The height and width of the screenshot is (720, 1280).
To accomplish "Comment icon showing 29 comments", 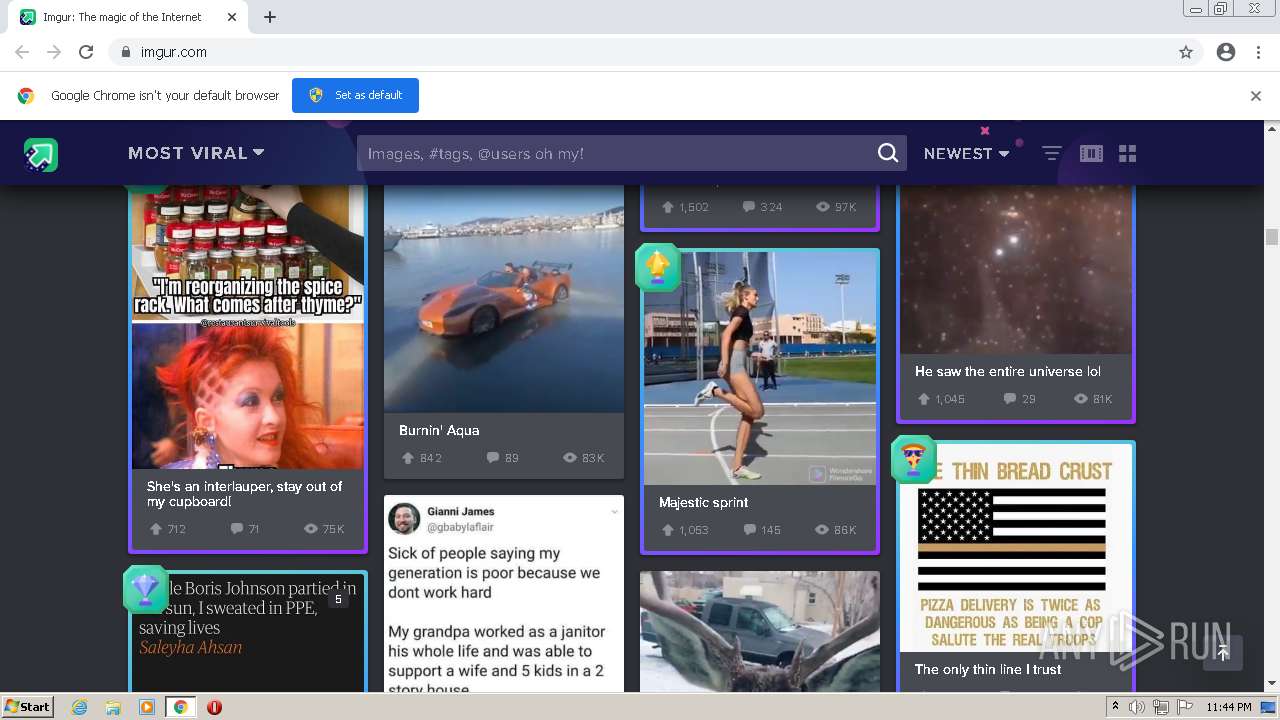I will click(x=1010, y=399).
